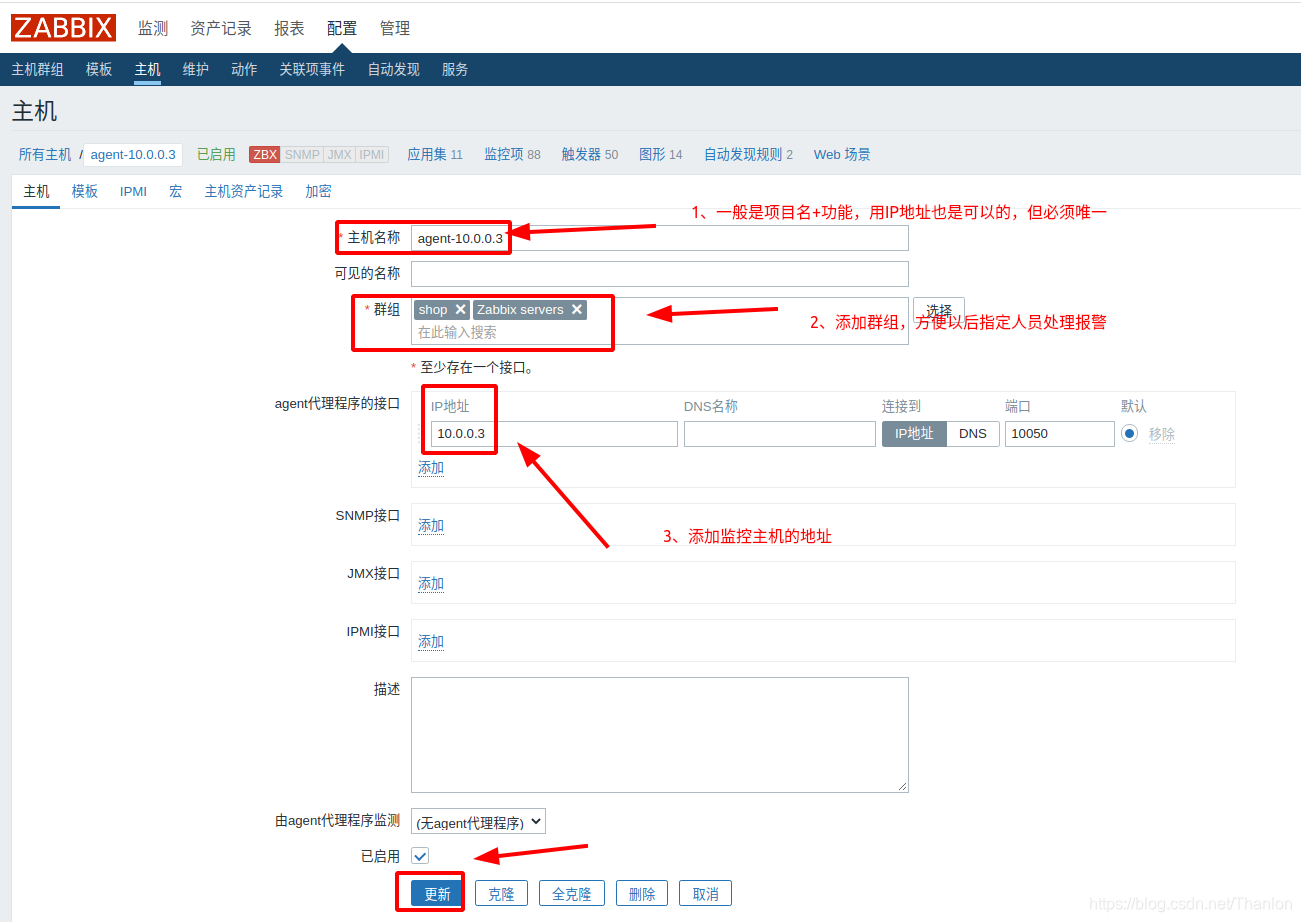Focus the 端口 field showing 10050
This screenshot has height=922, width=1301.
(1060, 434)
